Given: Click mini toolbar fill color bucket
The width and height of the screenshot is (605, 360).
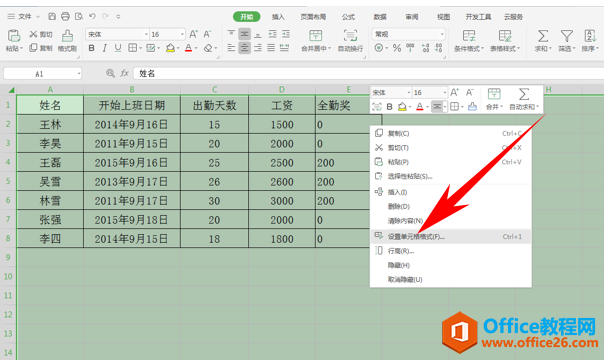Looking at the screenshot, I should [x=402, y=107].
